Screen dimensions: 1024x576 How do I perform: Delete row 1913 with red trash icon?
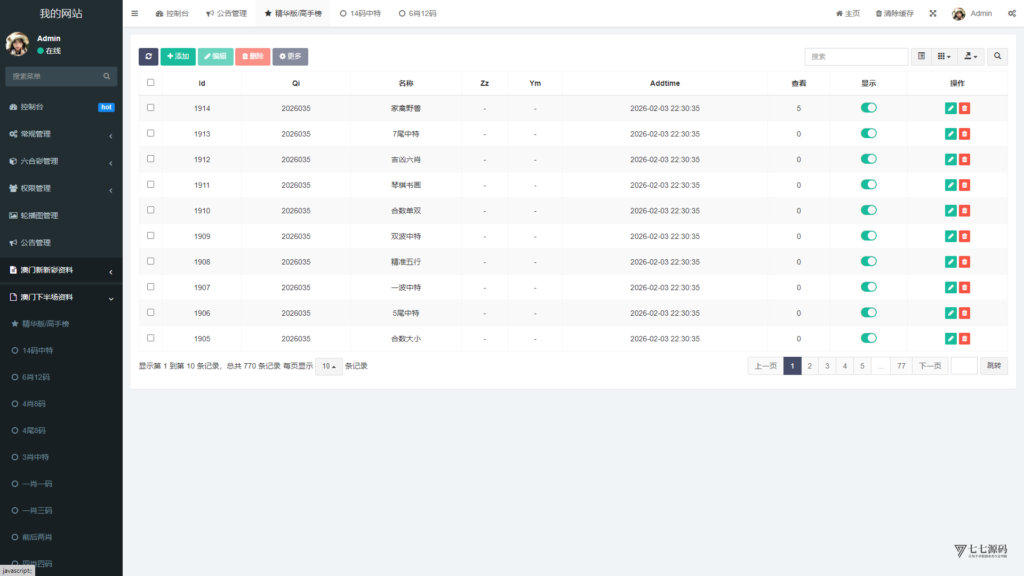(965, 134)
